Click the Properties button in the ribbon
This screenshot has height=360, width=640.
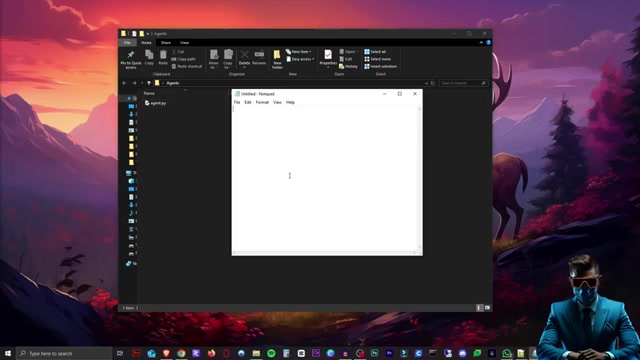click(328, 58)
